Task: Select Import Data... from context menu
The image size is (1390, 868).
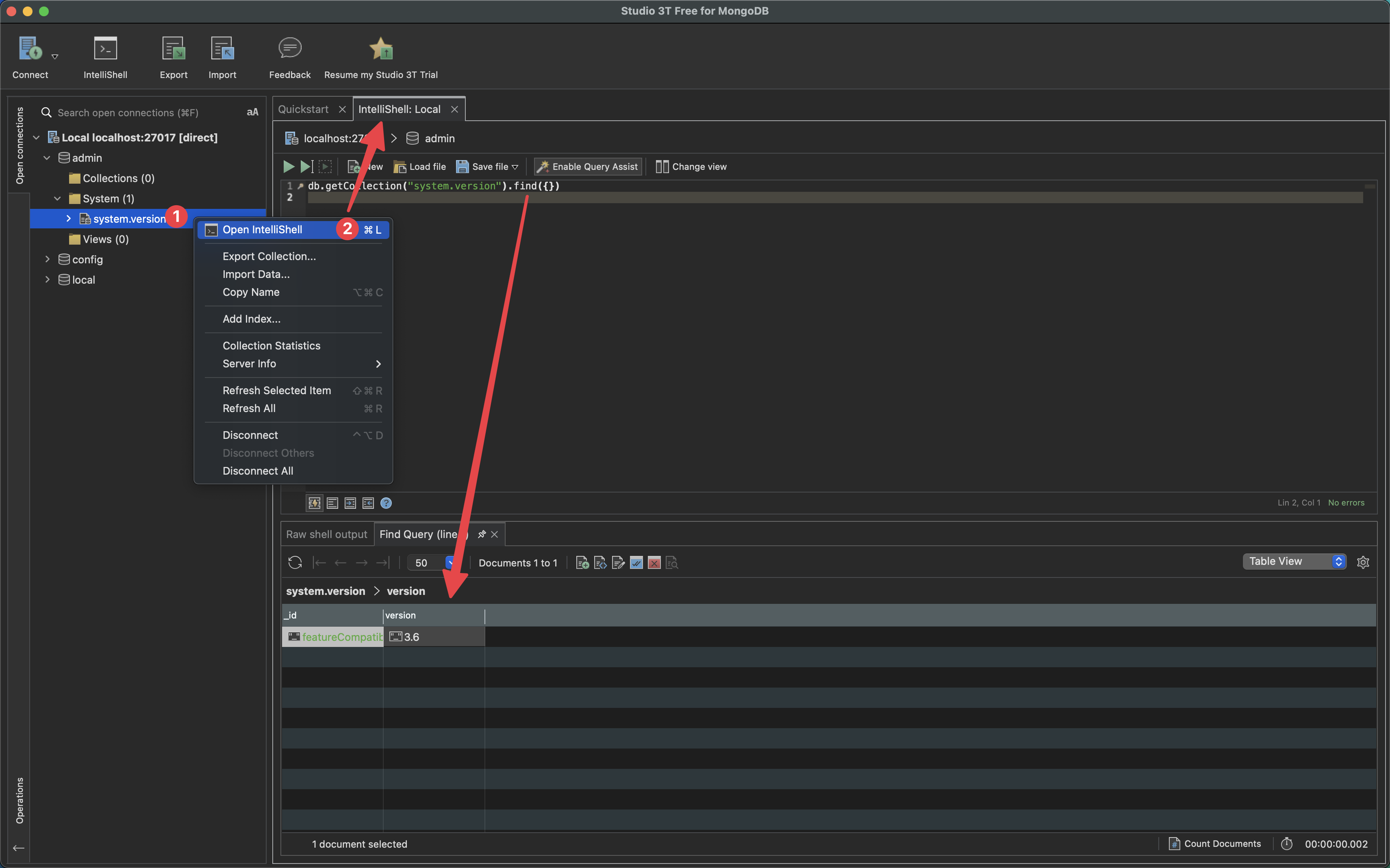Action: click(x=293, y=274)
